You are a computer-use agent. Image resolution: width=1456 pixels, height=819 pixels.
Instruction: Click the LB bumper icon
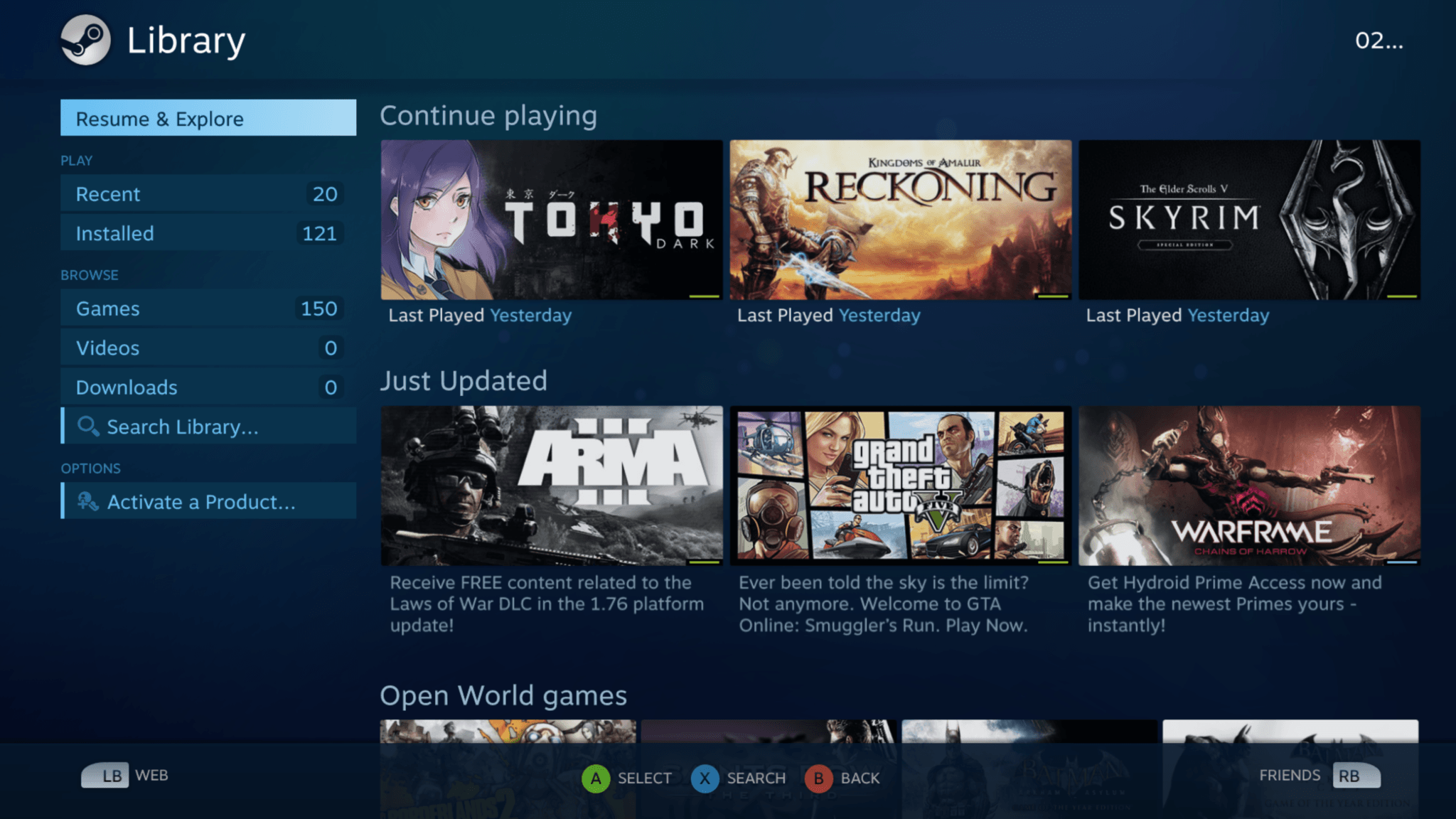105,776
